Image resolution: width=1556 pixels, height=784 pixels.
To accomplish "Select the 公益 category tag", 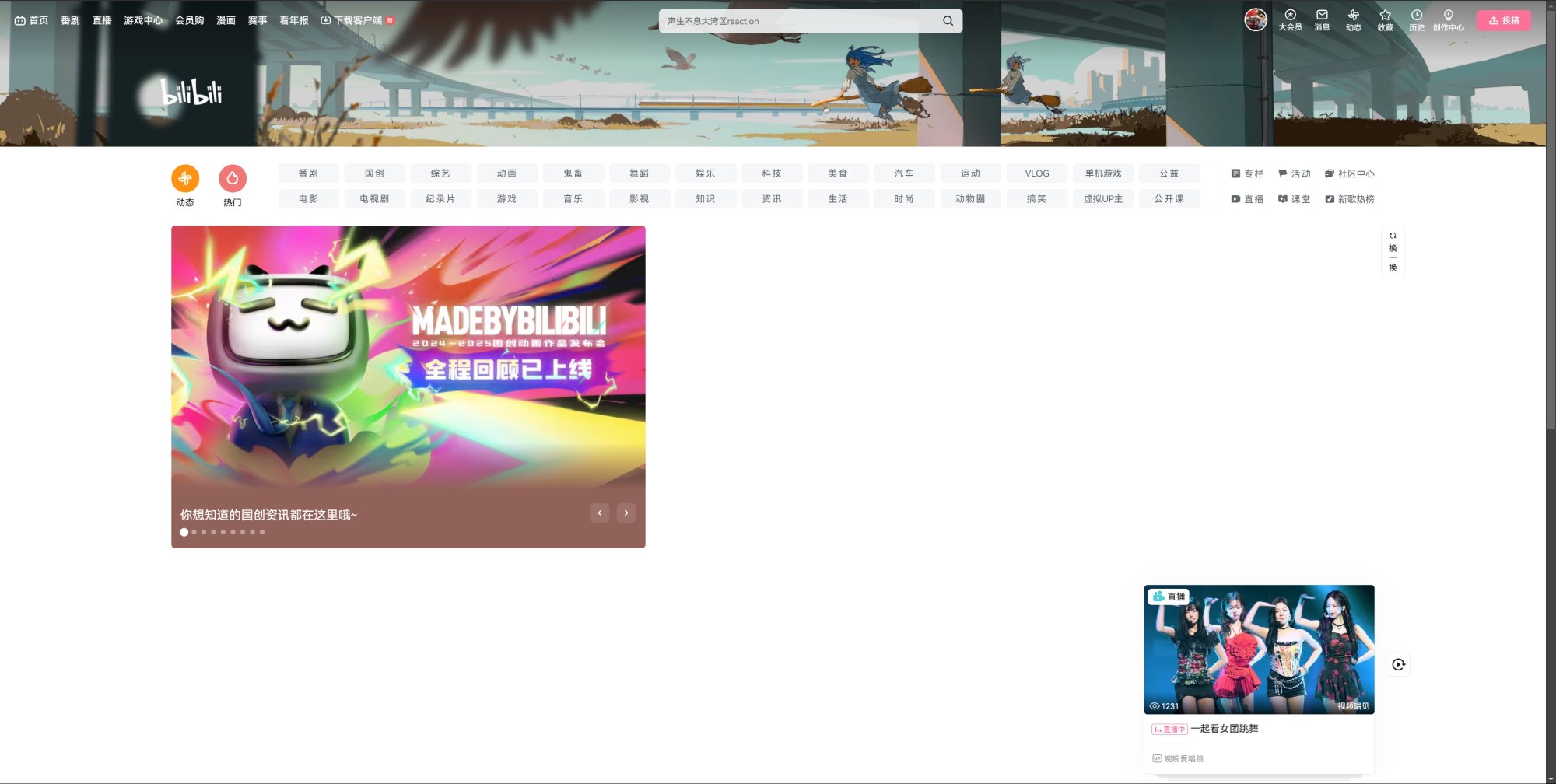I will pos(1169,173).
